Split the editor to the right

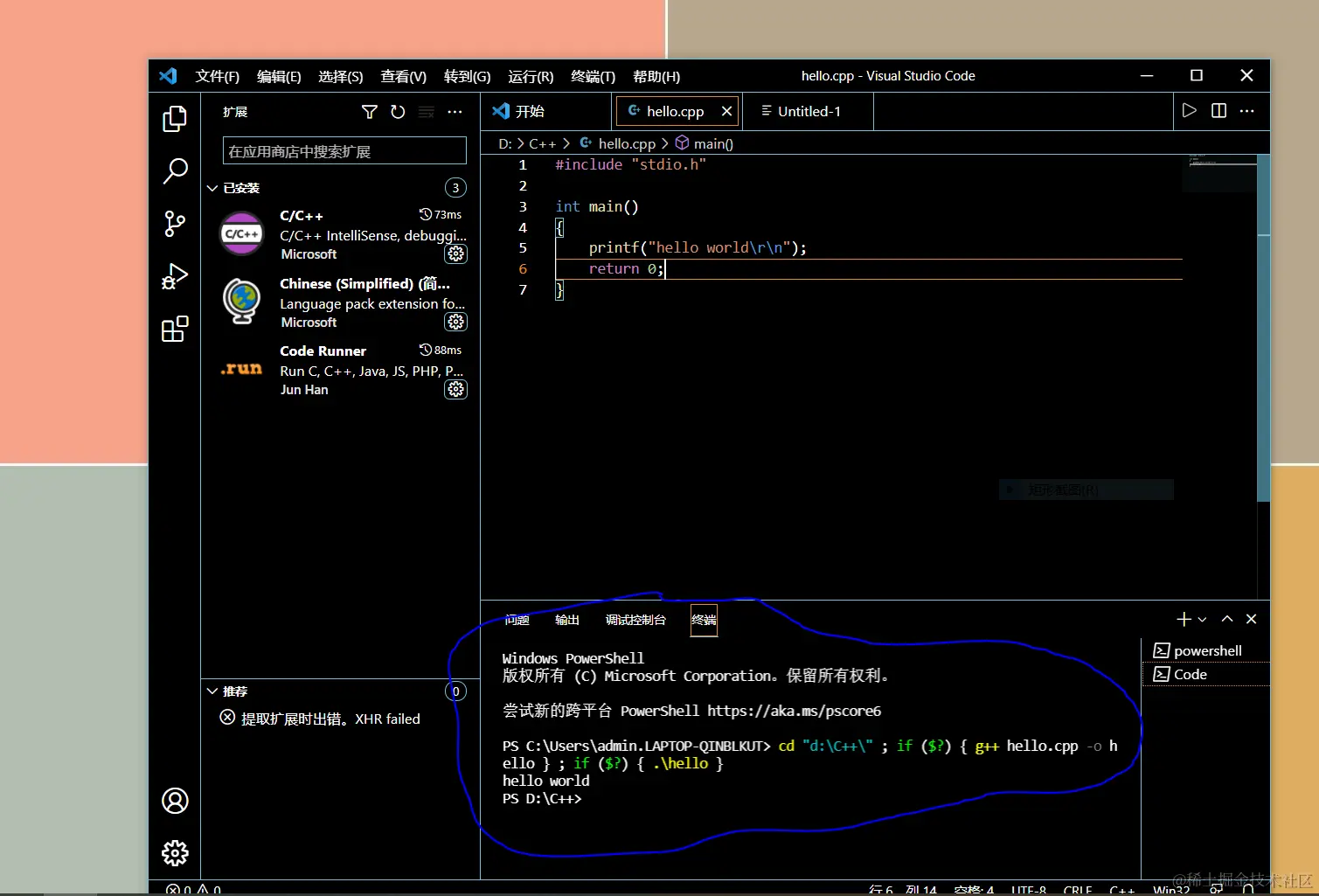[1218, 111]
